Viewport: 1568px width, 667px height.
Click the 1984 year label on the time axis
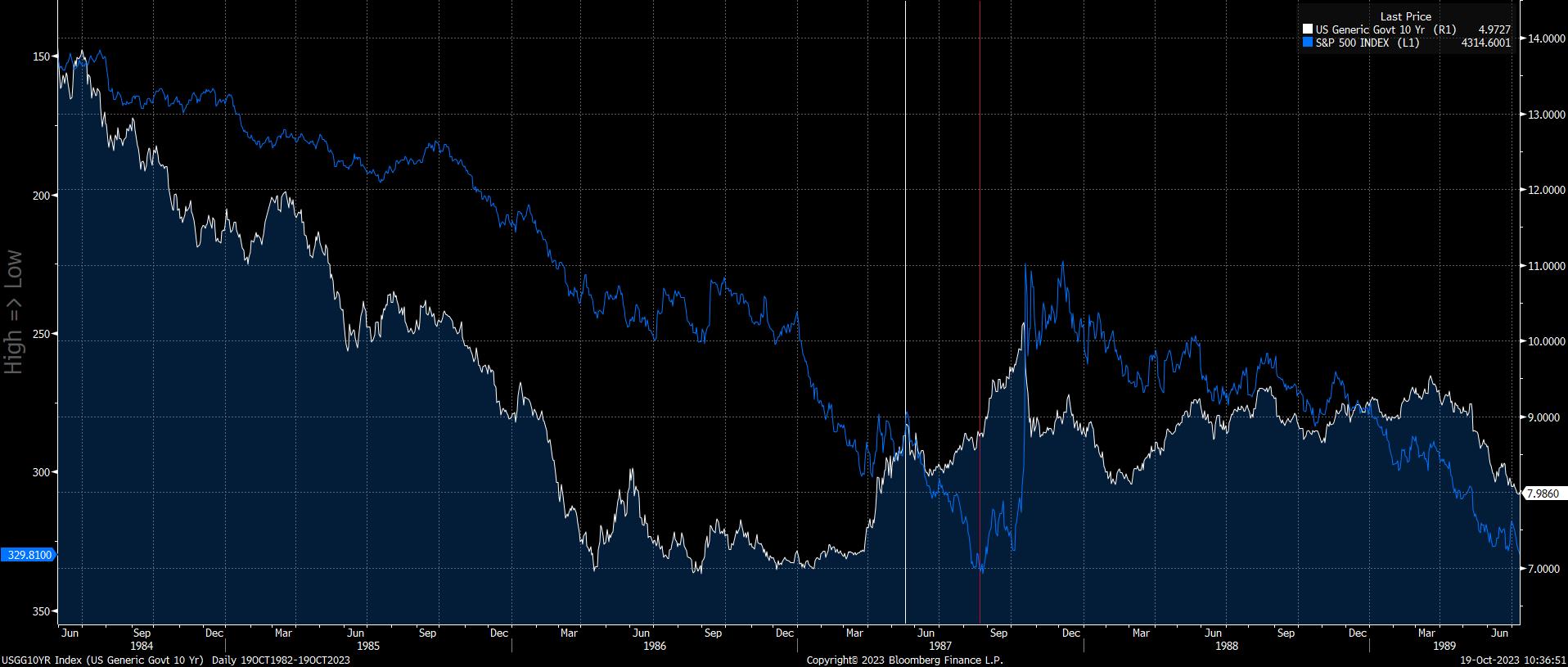[x=142, y=646]
